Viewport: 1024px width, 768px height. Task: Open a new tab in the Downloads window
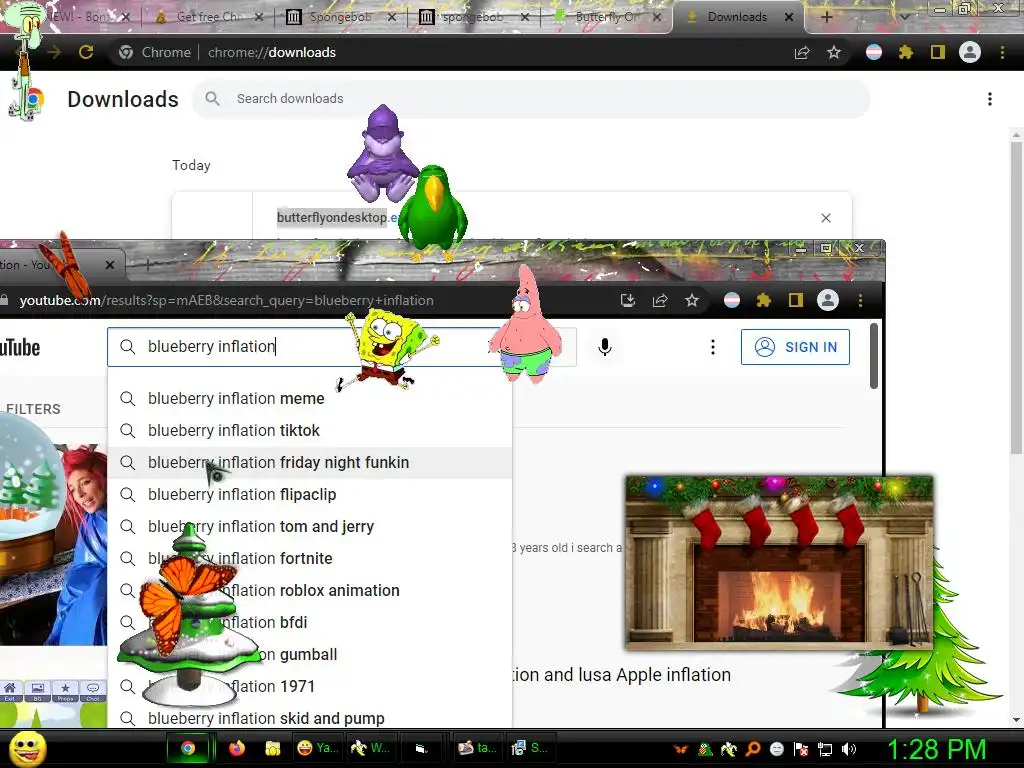[826, 17]
